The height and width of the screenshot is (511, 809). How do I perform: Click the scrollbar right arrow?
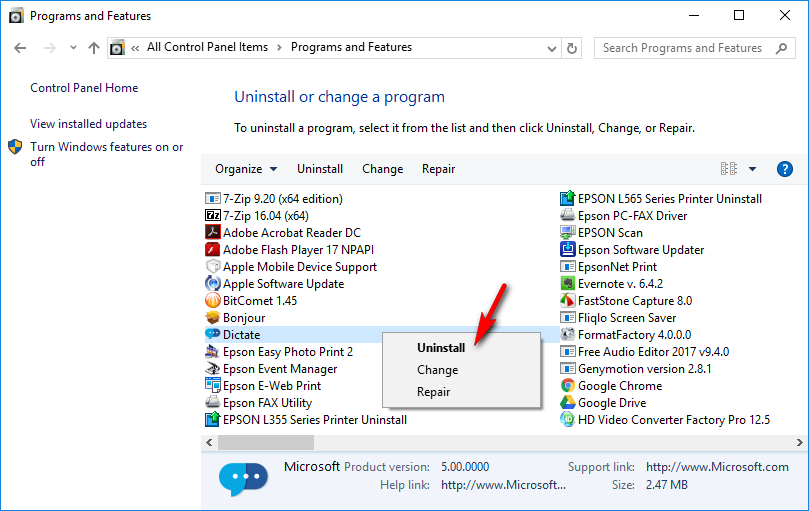pyautogui.click(x=799, y=442)
